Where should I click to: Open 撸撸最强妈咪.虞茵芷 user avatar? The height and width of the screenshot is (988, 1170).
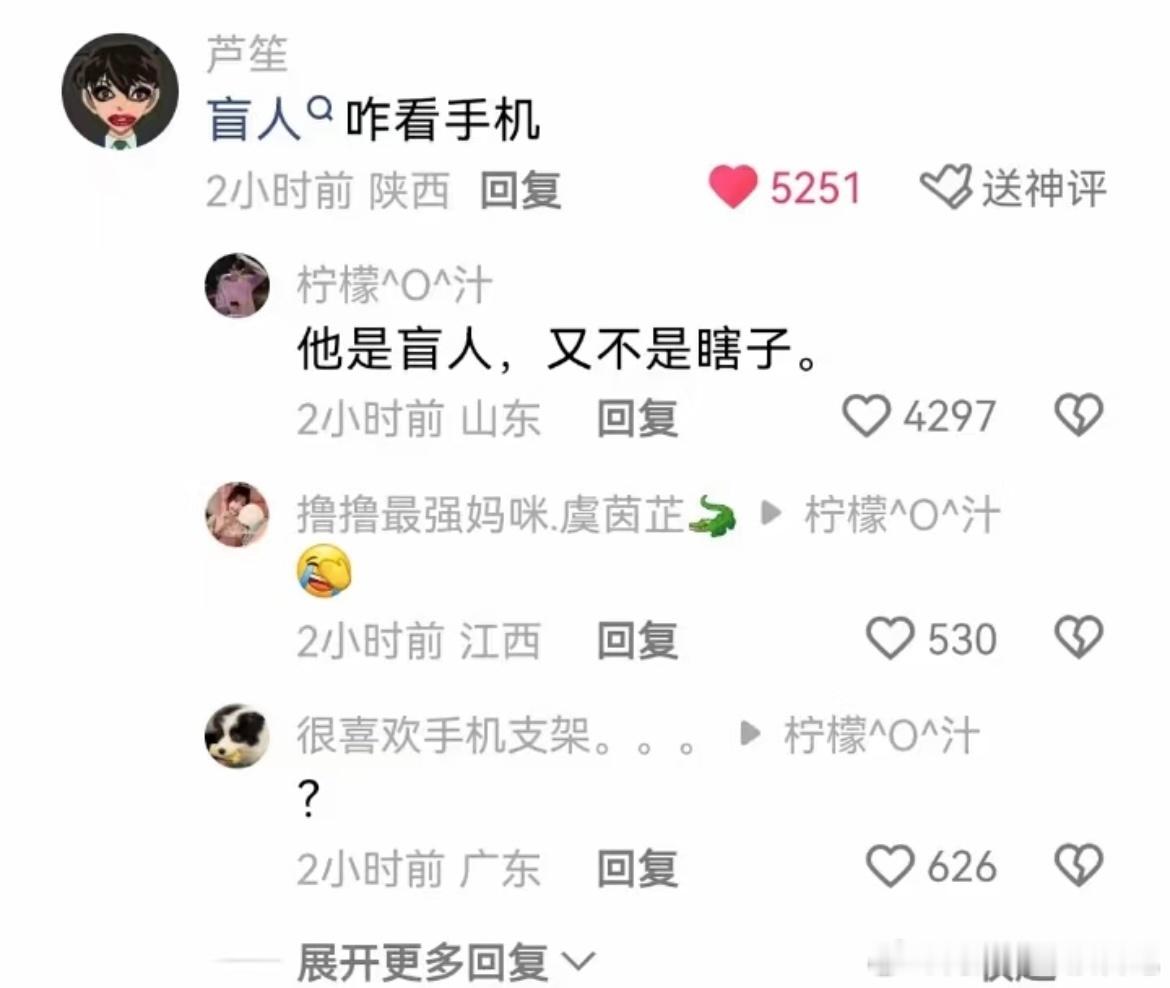(x=237, y=514)
